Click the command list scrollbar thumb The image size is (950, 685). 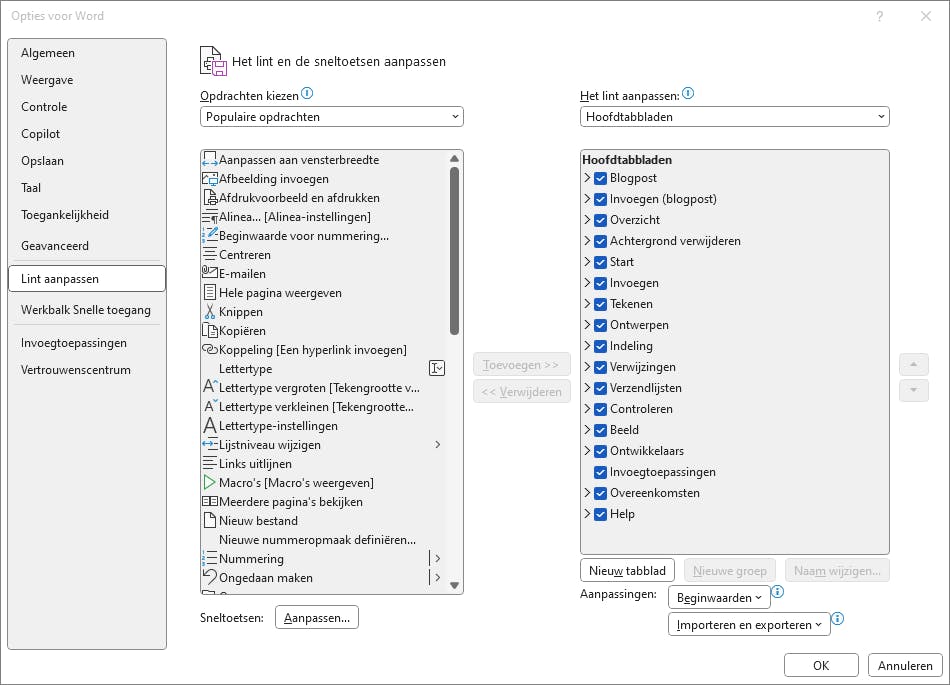click(x=454, y=250)
